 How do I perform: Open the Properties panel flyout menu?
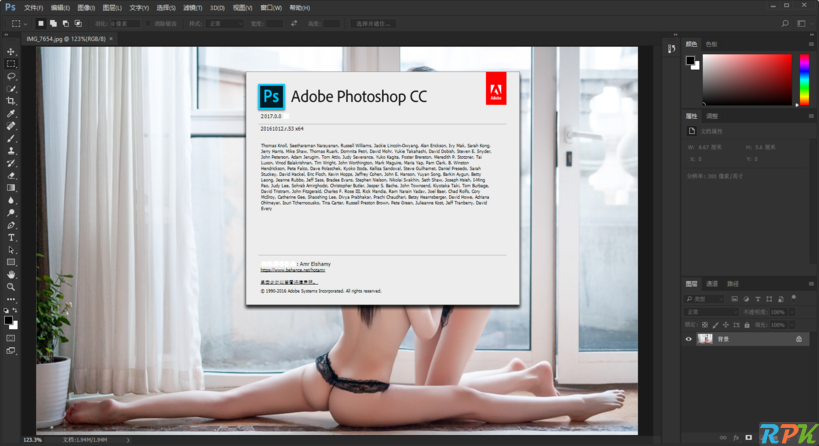(x=811, y=116)
